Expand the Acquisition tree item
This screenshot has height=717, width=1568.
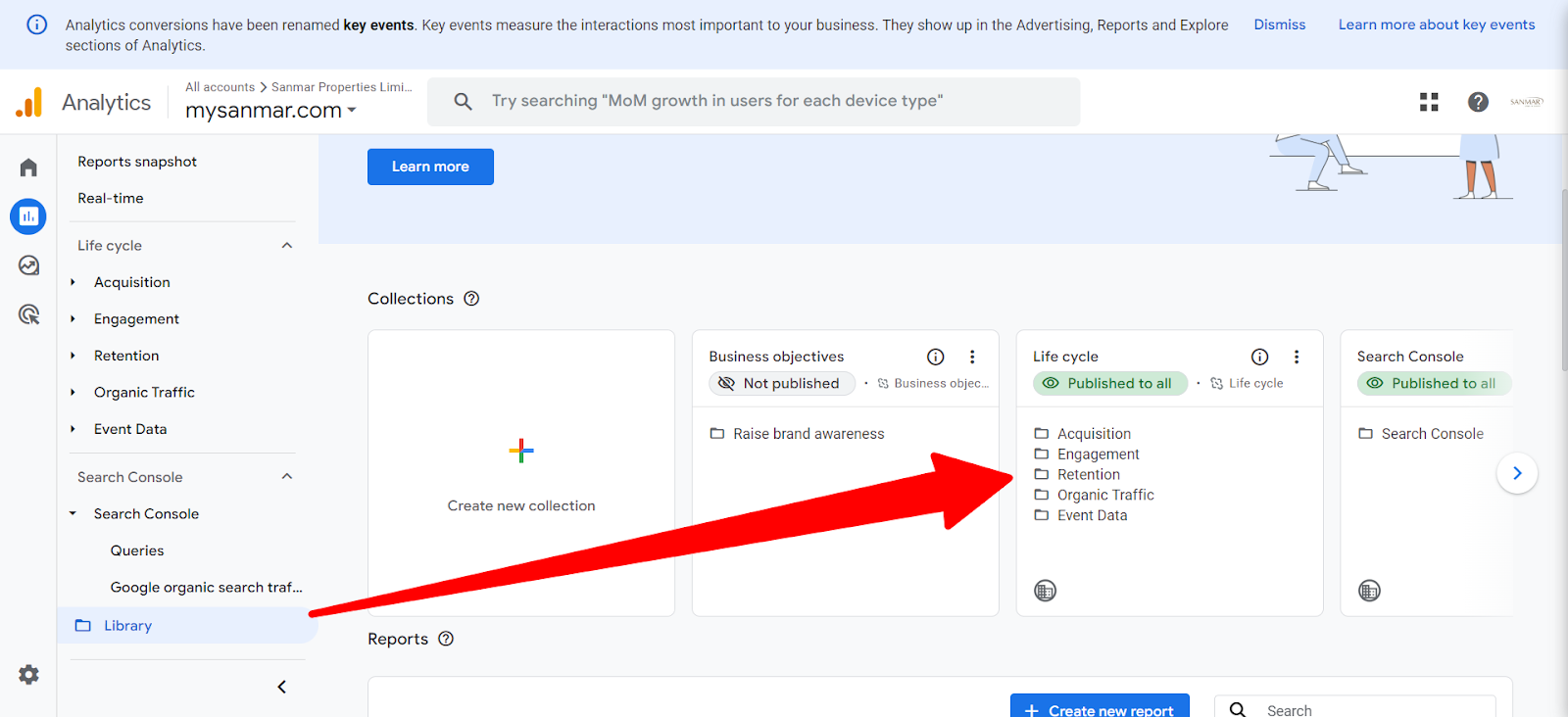point(73,282)
